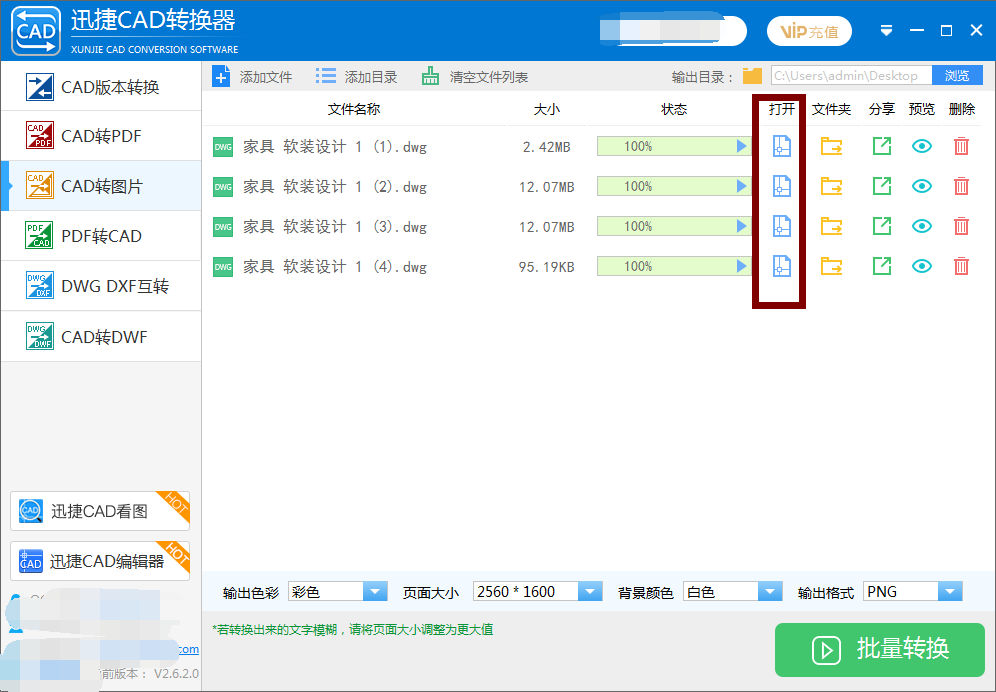Open folder icon for 家具 软装设计 1 (4).dwg
The image size is (996, 692).
point(831,266)
